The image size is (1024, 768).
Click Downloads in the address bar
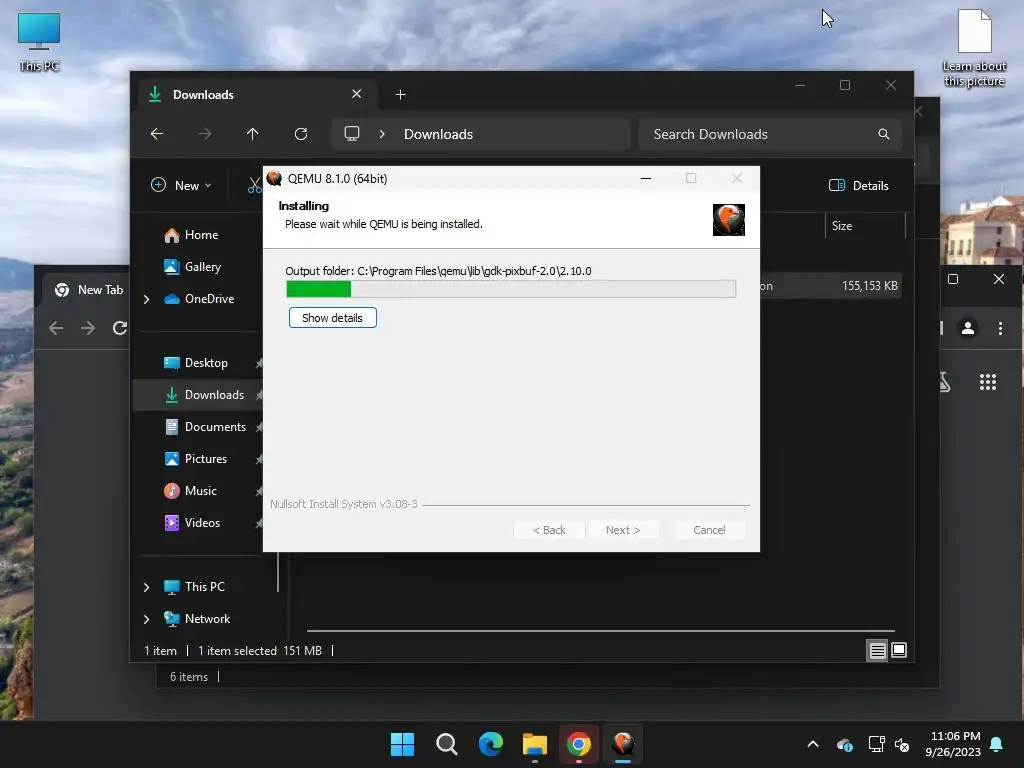tap(438, 134)
